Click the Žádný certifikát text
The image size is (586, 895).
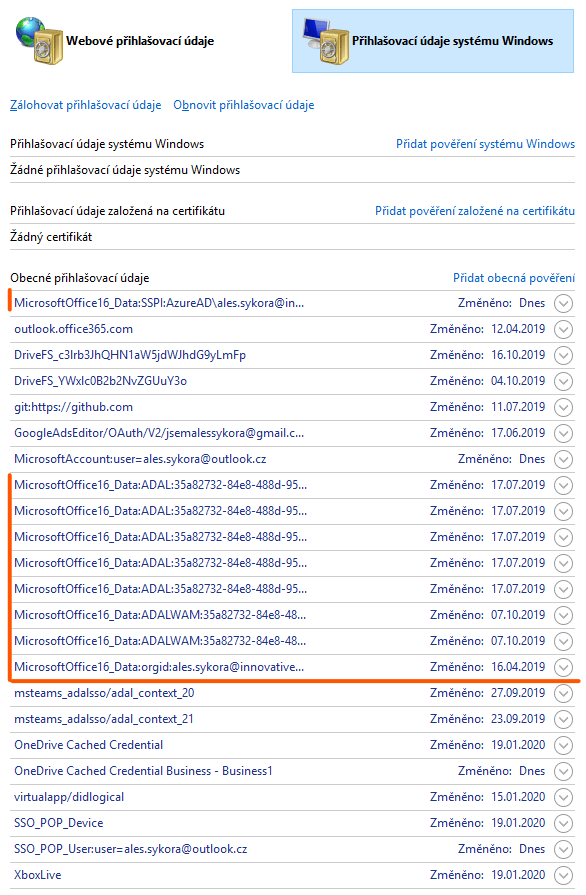(51, 237)
